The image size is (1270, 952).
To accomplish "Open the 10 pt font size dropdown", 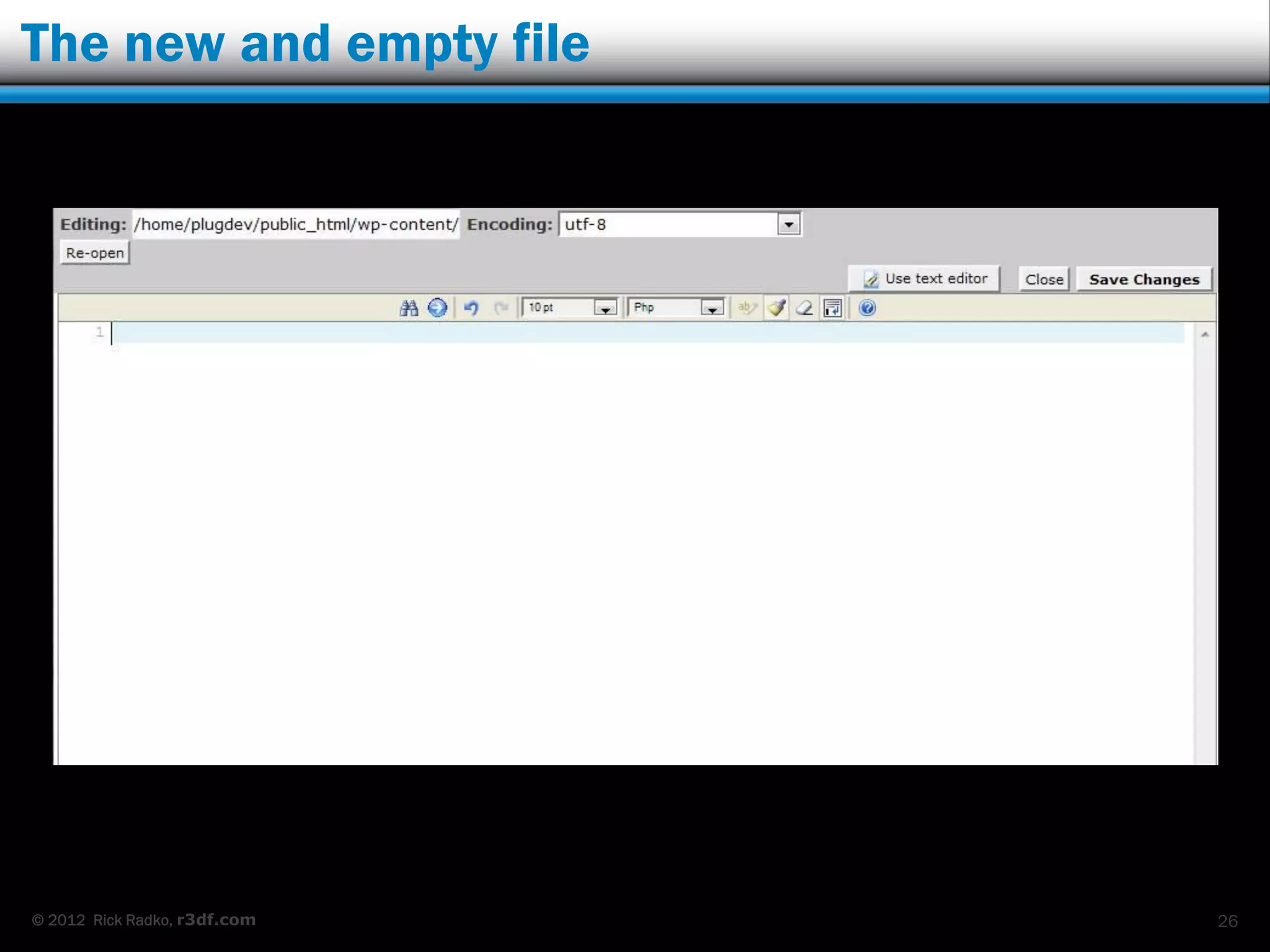I will (x=570, y=307).
